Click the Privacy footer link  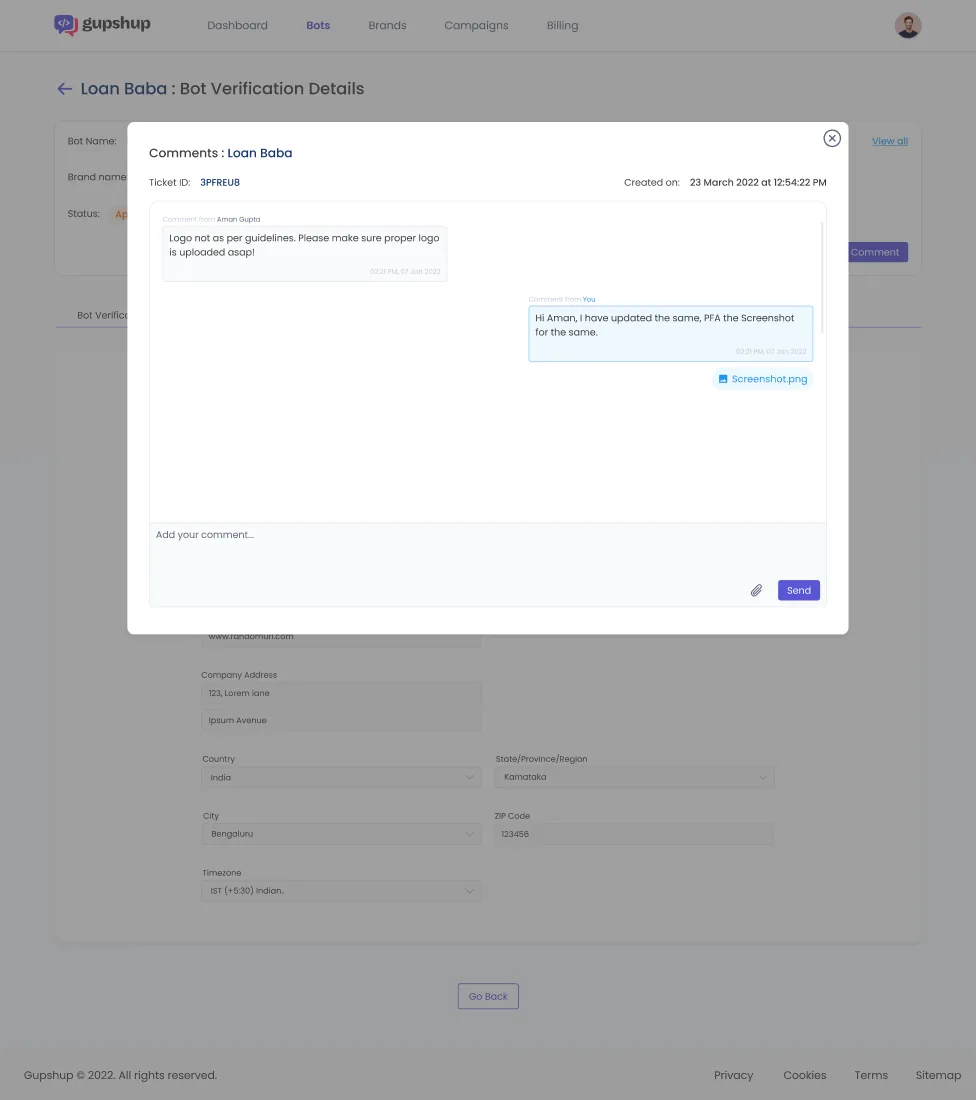click(733, 1075)
